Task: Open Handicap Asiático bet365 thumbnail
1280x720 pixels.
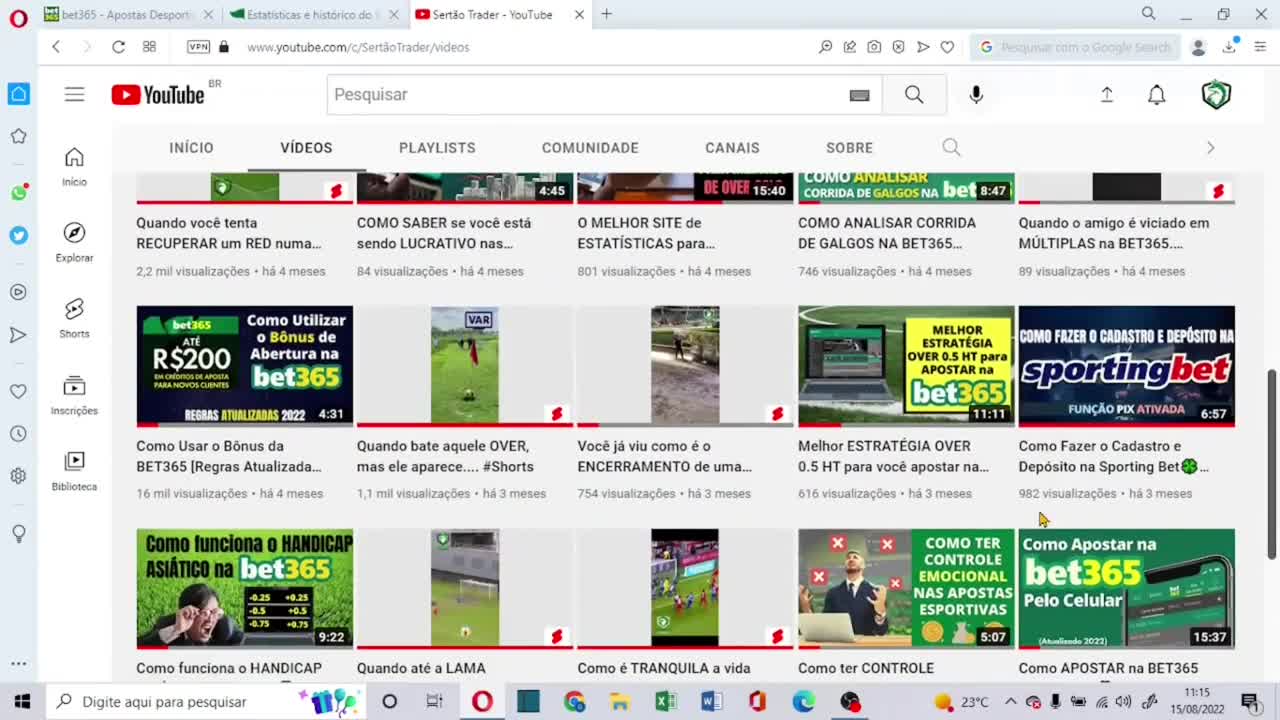Action: pos(244,589)
